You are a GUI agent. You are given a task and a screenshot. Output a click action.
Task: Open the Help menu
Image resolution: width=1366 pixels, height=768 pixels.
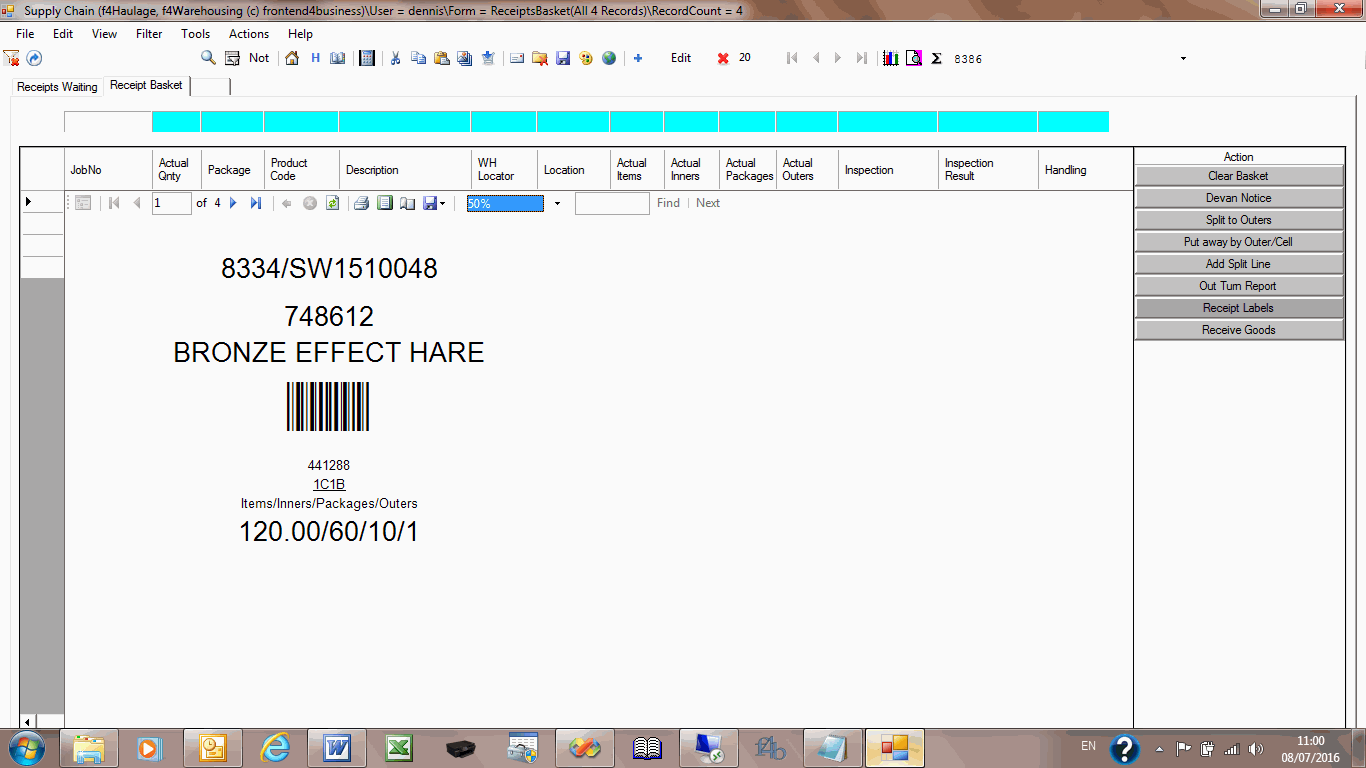(x=300, y=33)
